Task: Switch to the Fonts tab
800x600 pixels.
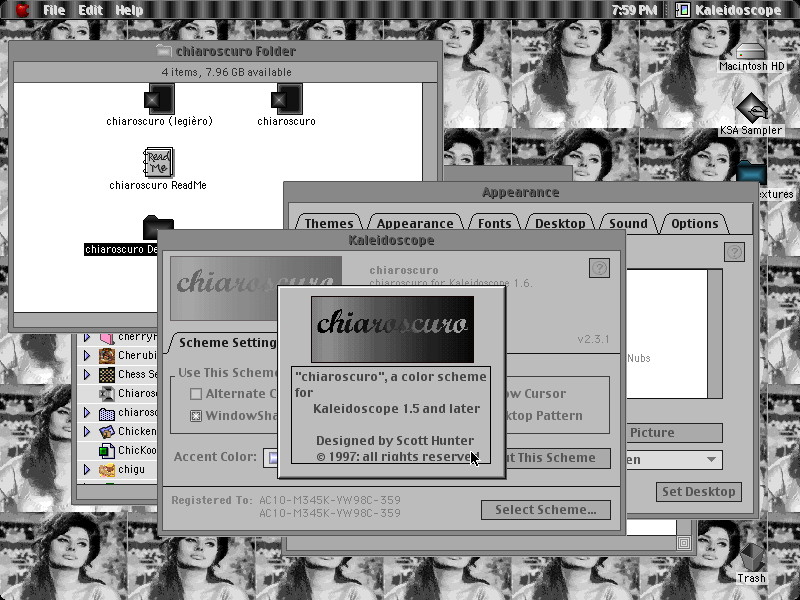Action: click(494, 223)
